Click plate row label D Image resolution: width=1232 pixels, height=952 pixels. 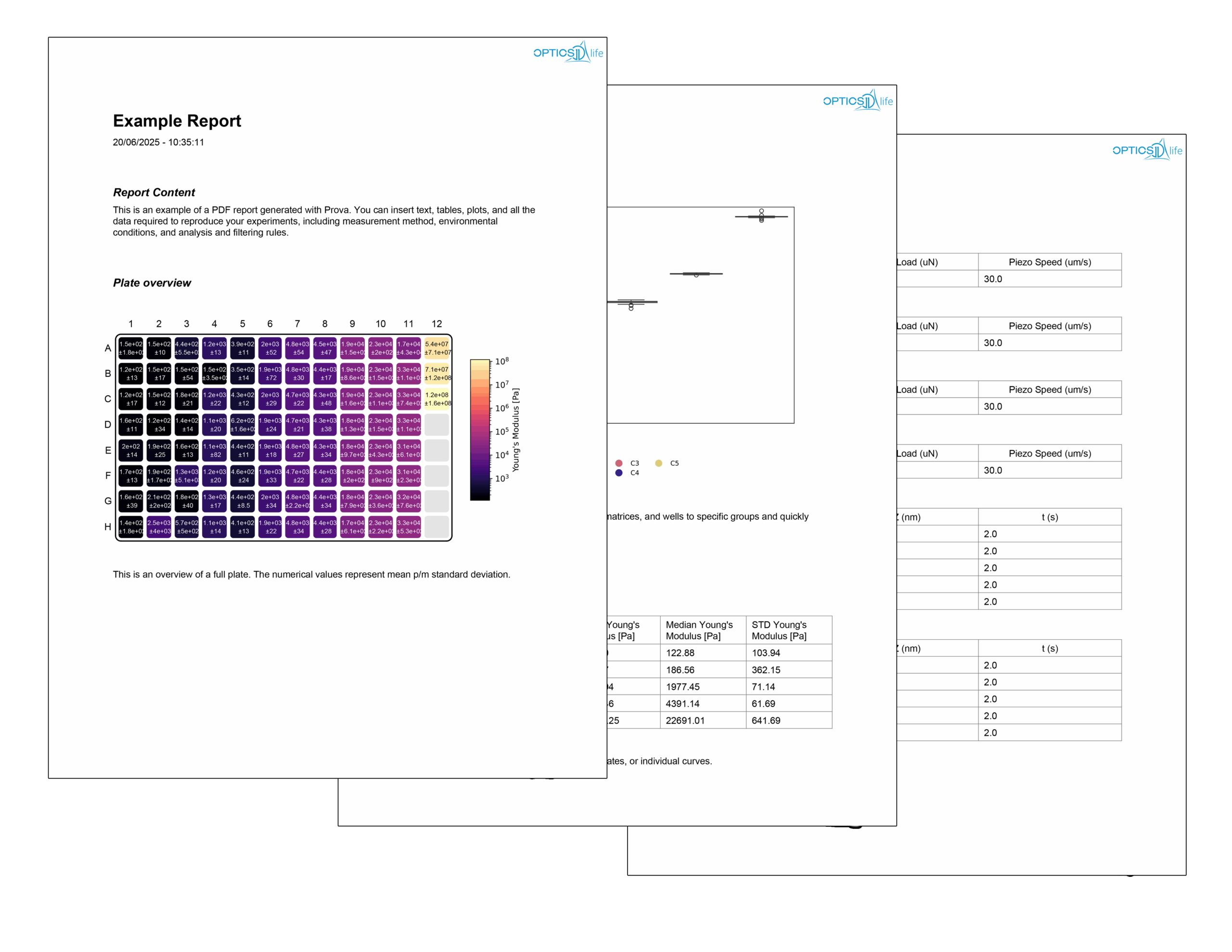point(108,425)
